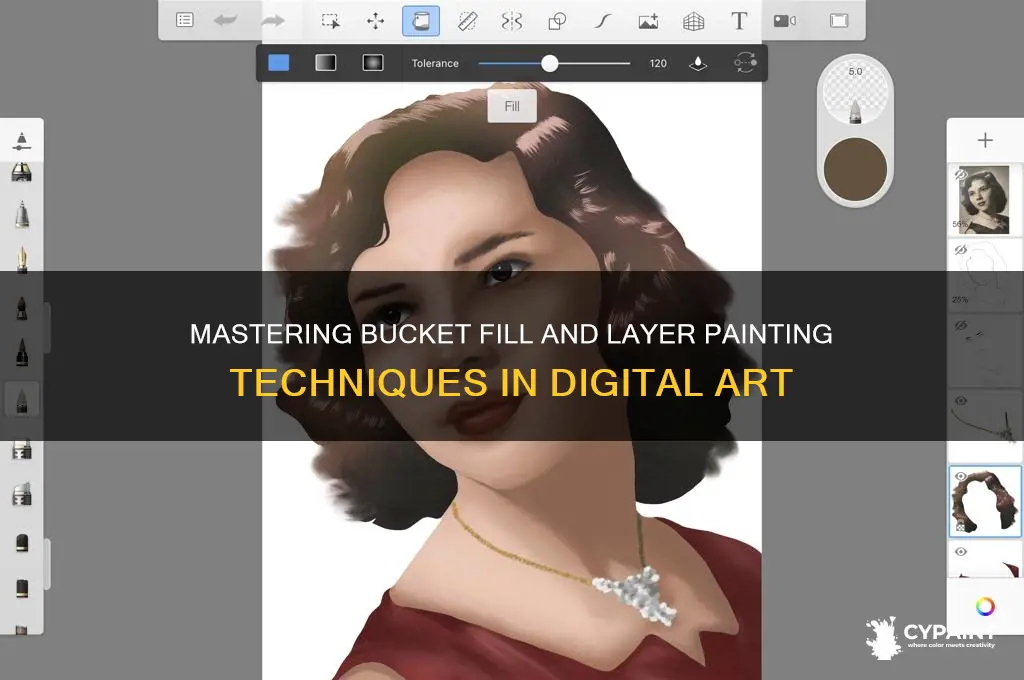Select the hair layer thumbnail

(x=985, y=501)
